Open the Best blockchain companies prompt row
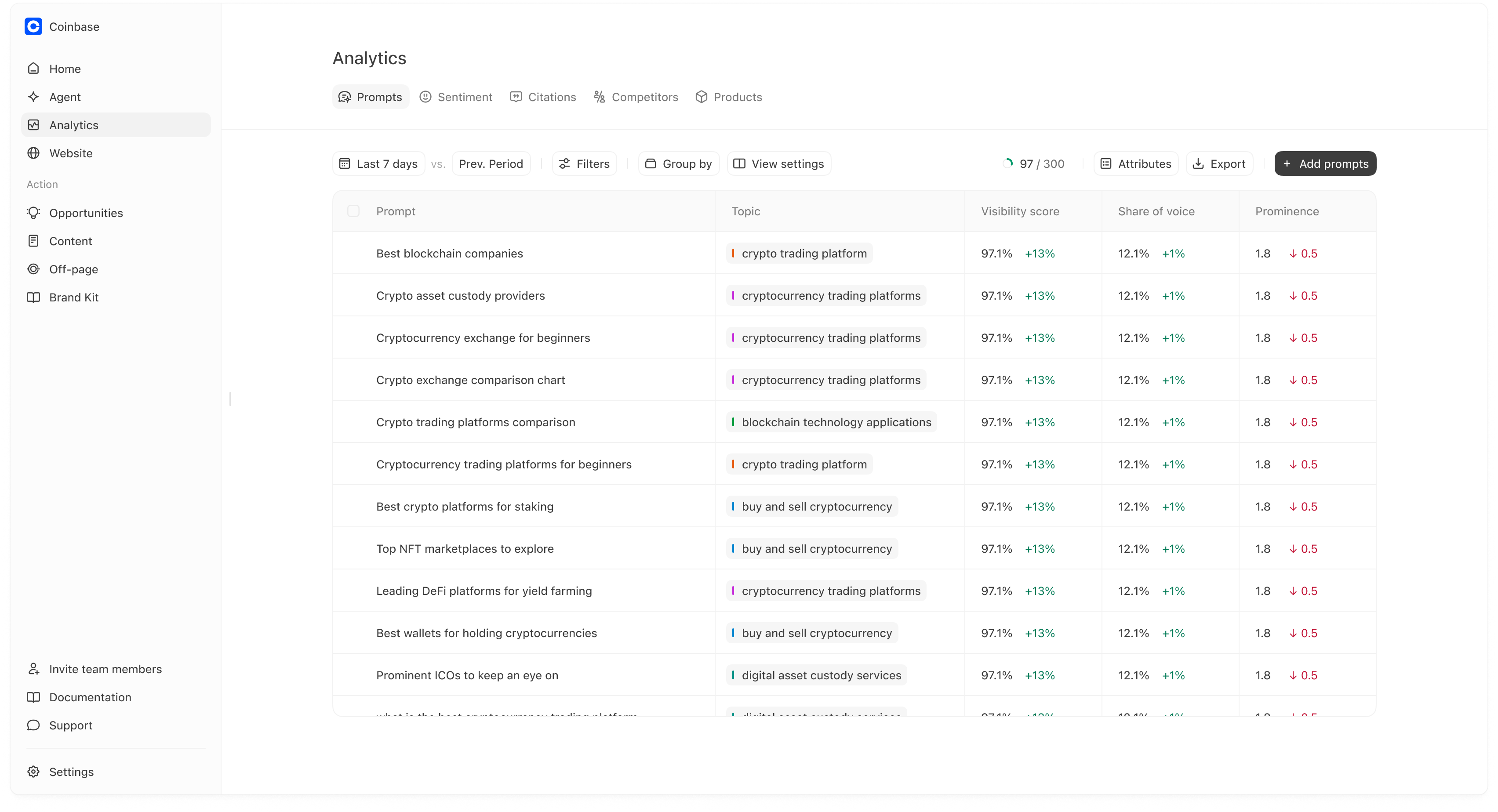Viewport: 1498px width, 812px height. [x=450, y=254]
